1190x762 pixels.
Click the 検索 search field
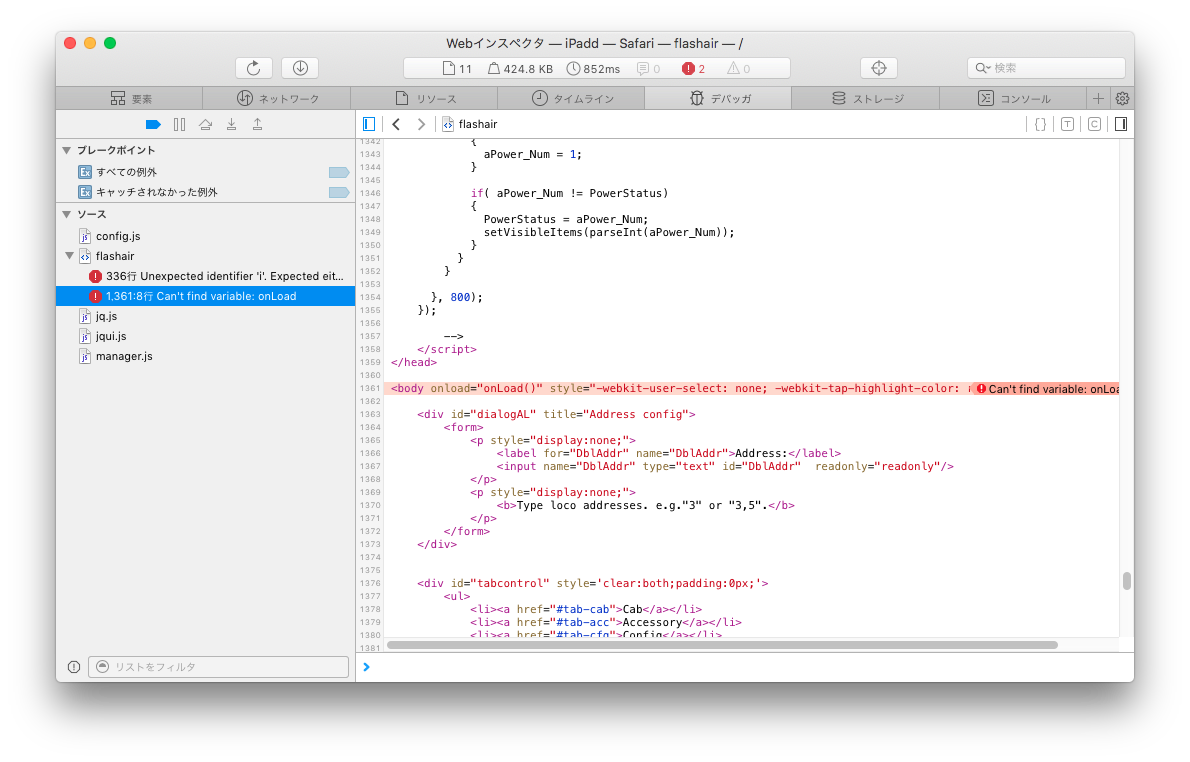tap(1046, 68)
